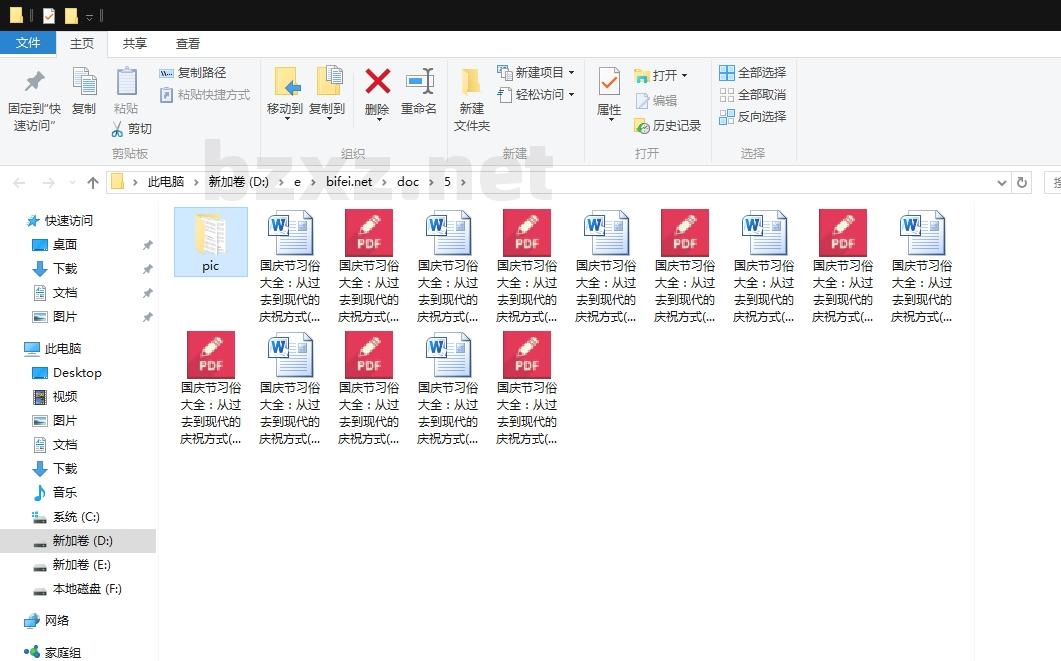Click the New Folder icon
The image size is (1061, 661).
(x=471, y=82)
